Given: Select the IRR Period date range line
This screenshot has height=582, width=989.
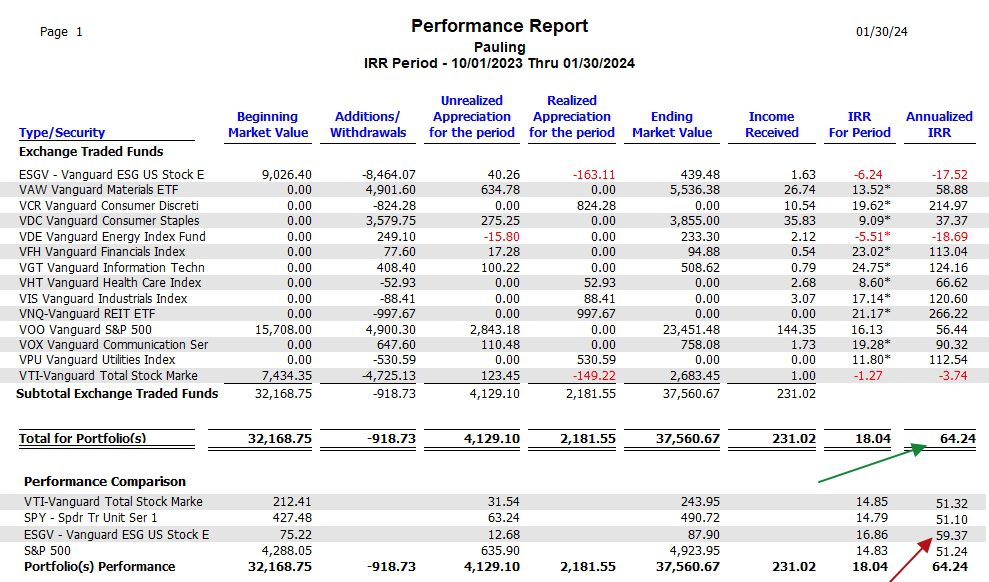Looking at the screenshot, I should (499, 63).
